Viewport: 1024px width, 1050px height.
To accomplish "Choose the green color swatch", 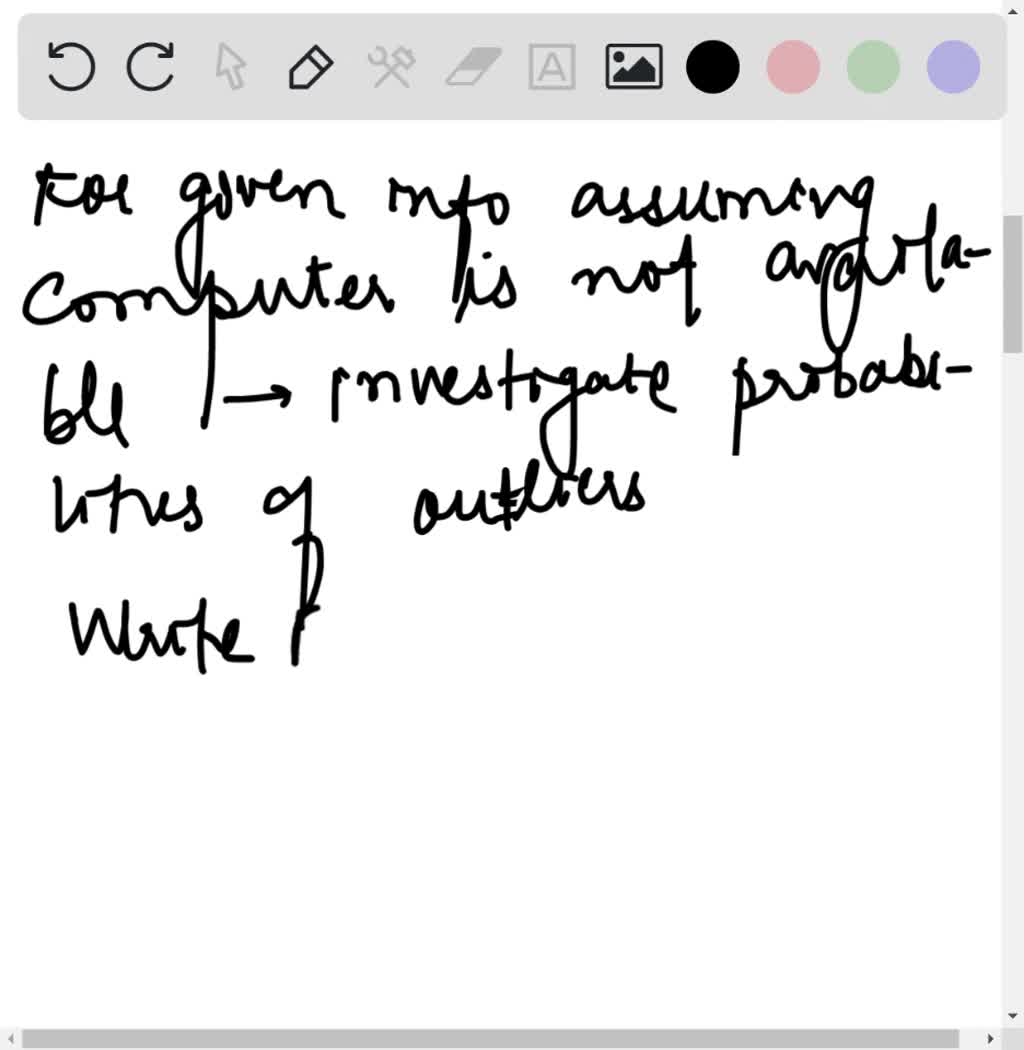I will [x=873, y=66].
